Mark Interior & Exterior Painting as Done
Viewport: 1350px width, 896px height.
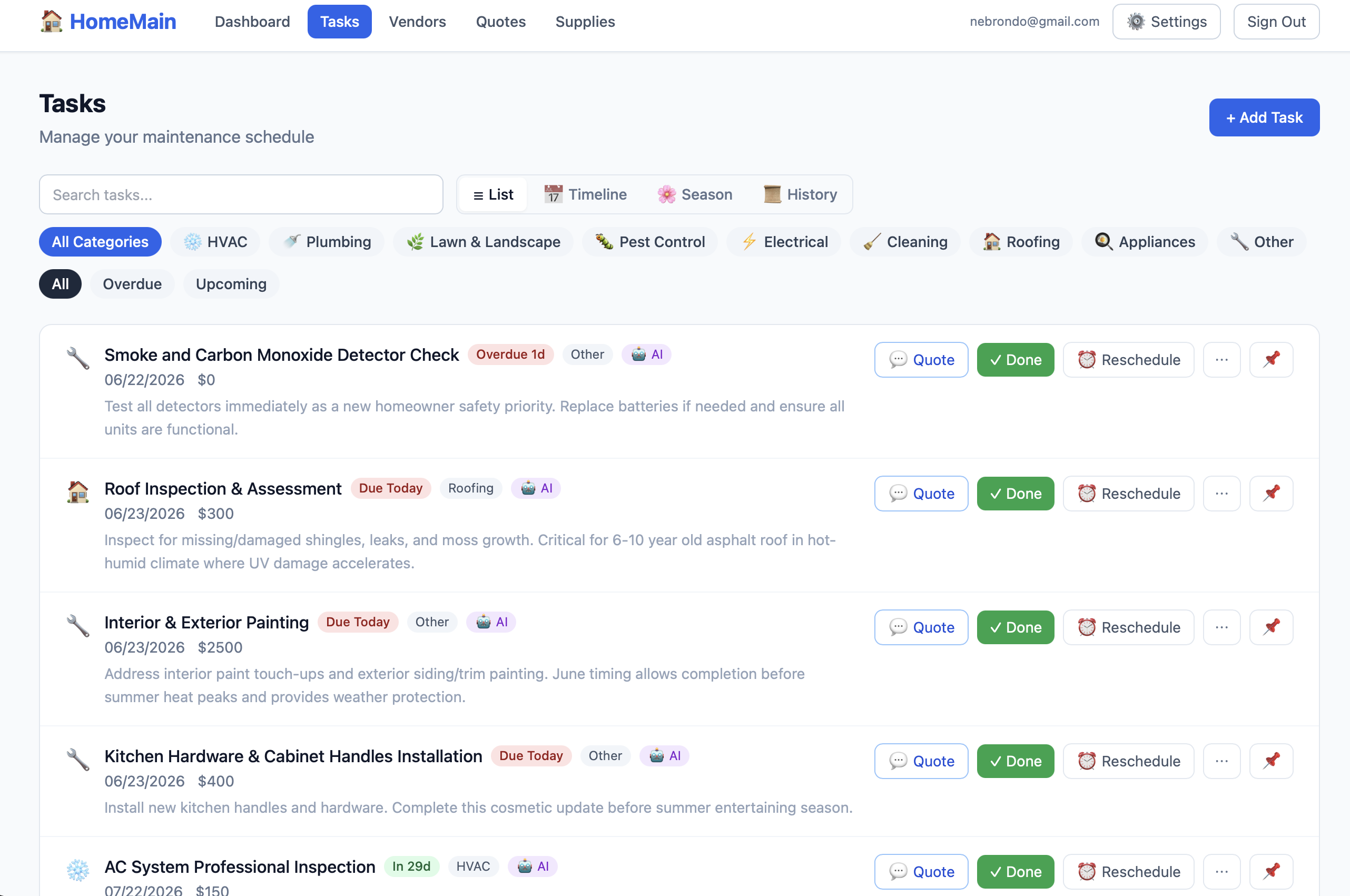(1015, 627)
